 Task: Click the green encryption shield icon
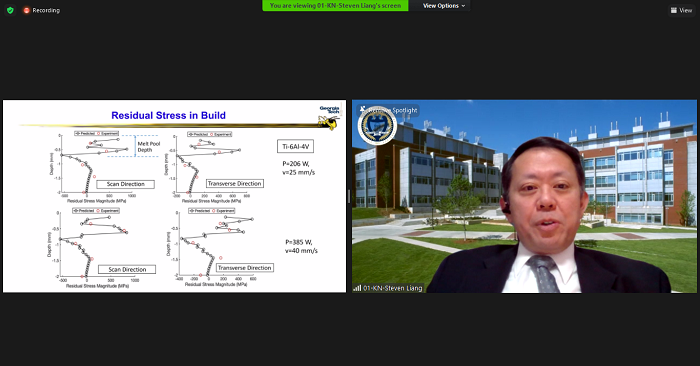[10, 10]
